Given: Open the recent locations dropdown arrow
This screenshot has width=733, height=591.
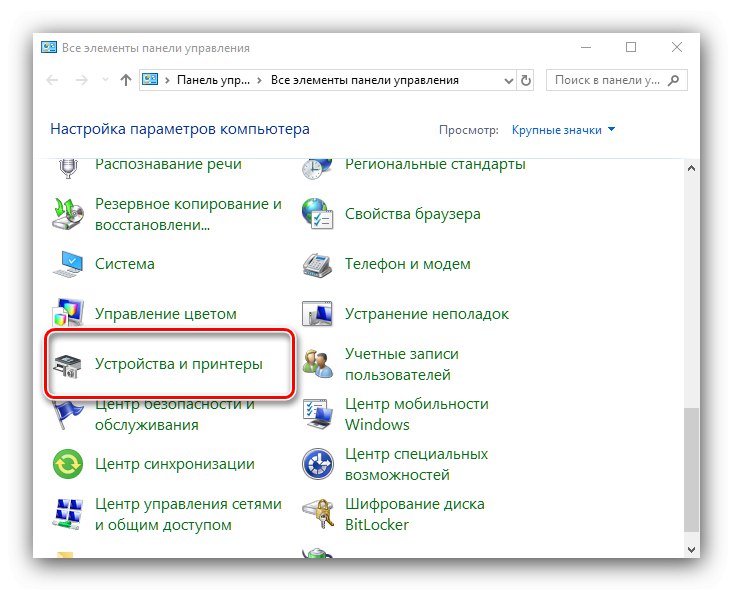Looking at the screenshot, I should (x=106, y=80).
